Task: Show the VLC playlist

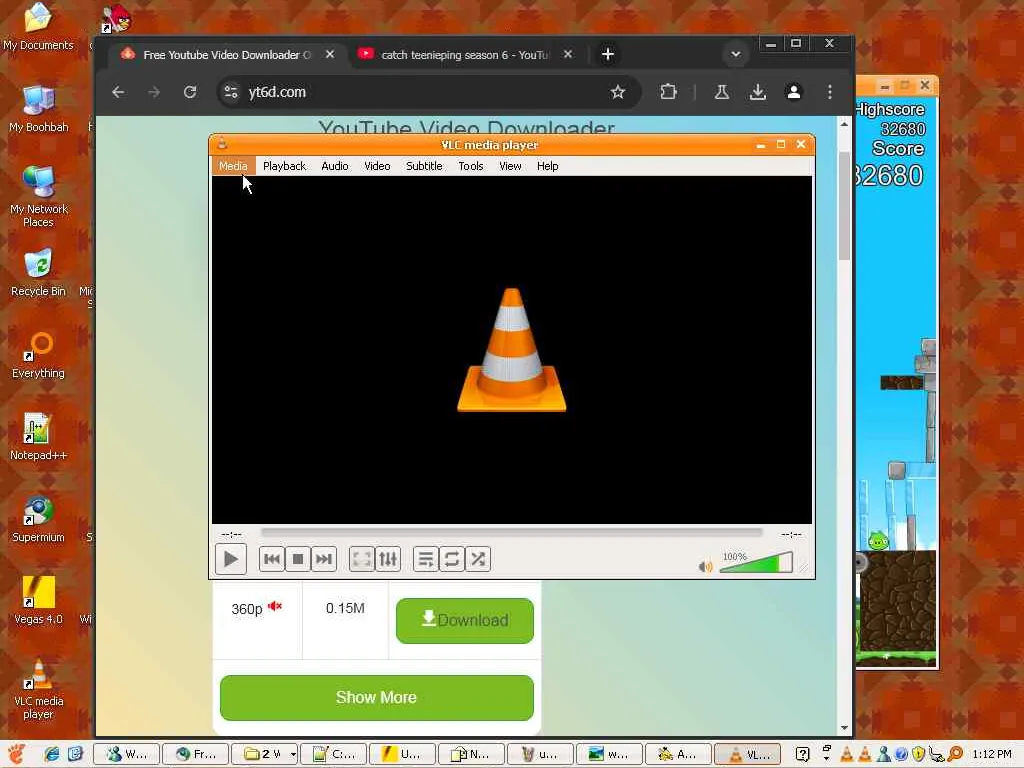Action: [x=426, y=559]
